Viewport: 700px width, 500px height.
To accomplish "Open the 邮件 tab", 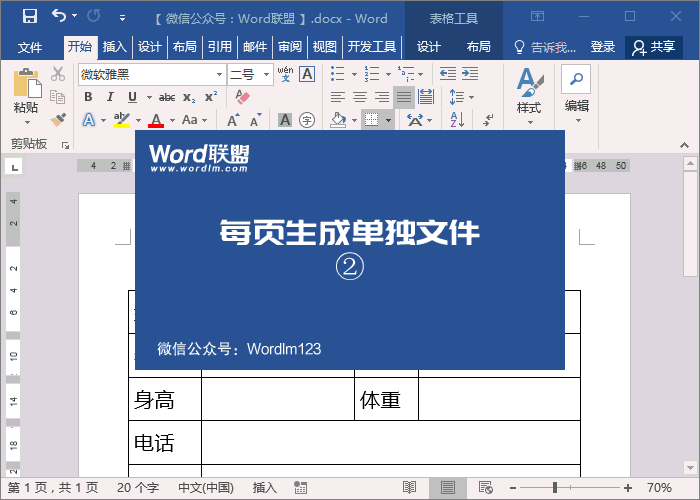I will click(x=255, y=46).
